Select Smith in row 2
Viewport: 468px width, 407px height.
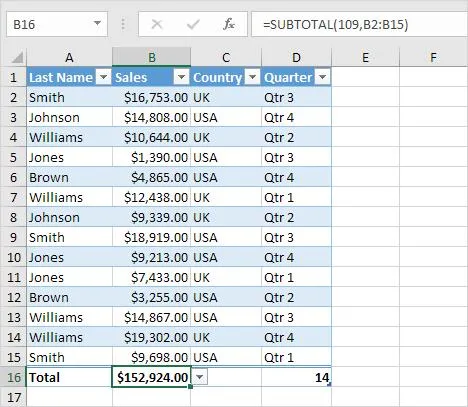(69, 97)
